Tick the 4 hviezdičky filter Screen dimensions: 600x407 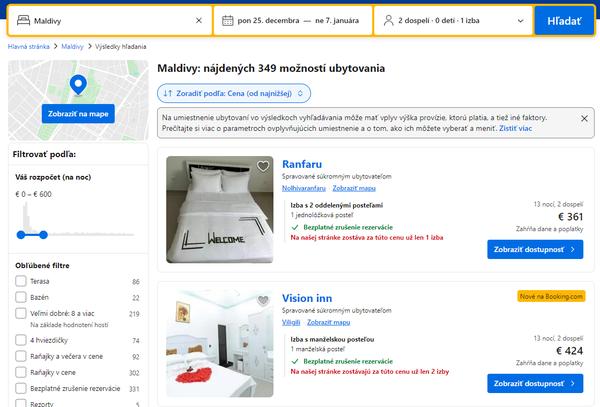21,341
